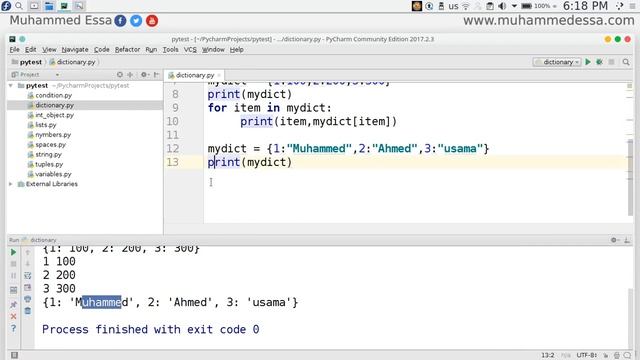Screen dimensions: 640x360
Task: Click the pytest breadcrumb in the navigation bar
Action: [x=27, y=62]
